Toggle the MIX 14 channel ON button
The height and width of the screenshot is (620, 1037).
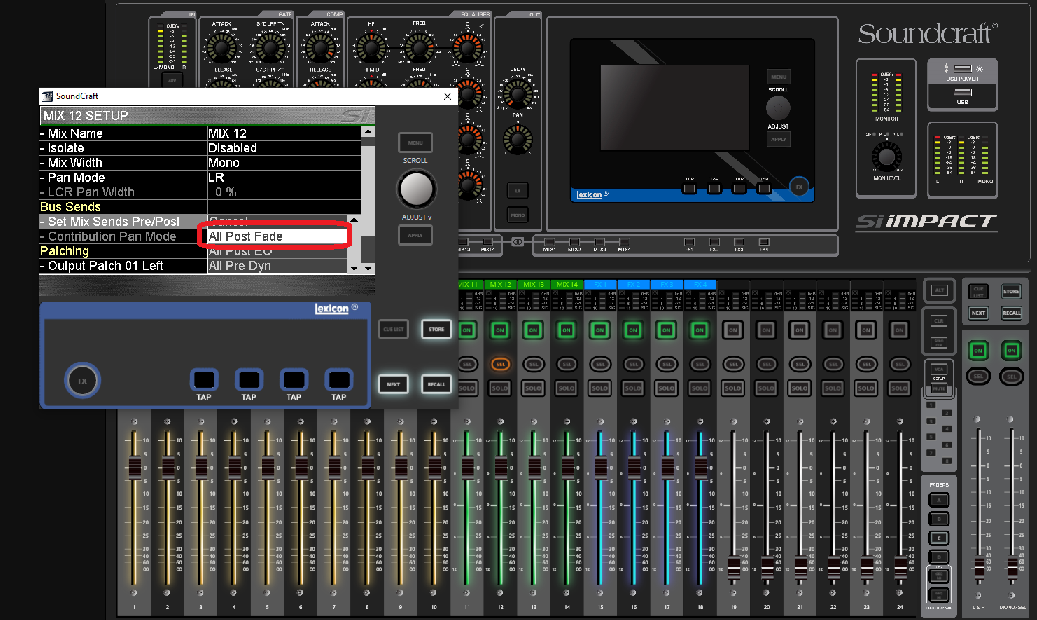click(x=566, y=330)
